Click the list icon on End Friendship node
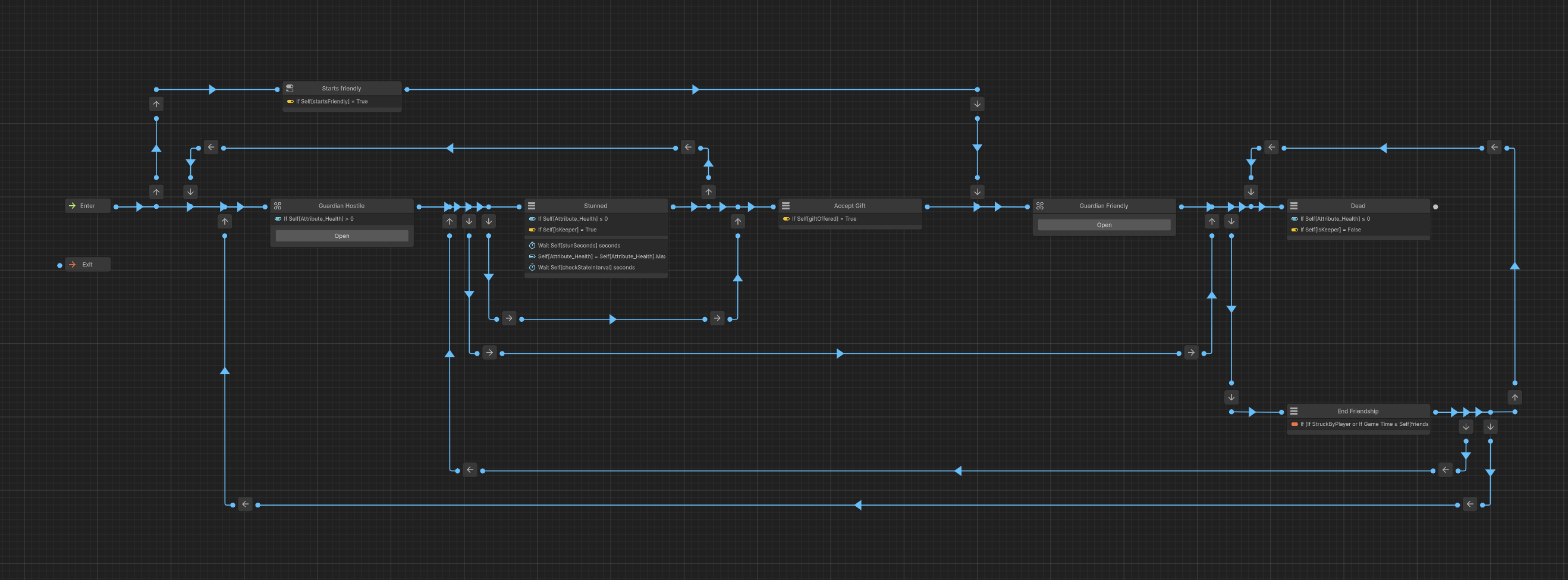Image resolution: width=1568 pixels, height=580 pixels. pyautogui.click(x=1294, y=411)
